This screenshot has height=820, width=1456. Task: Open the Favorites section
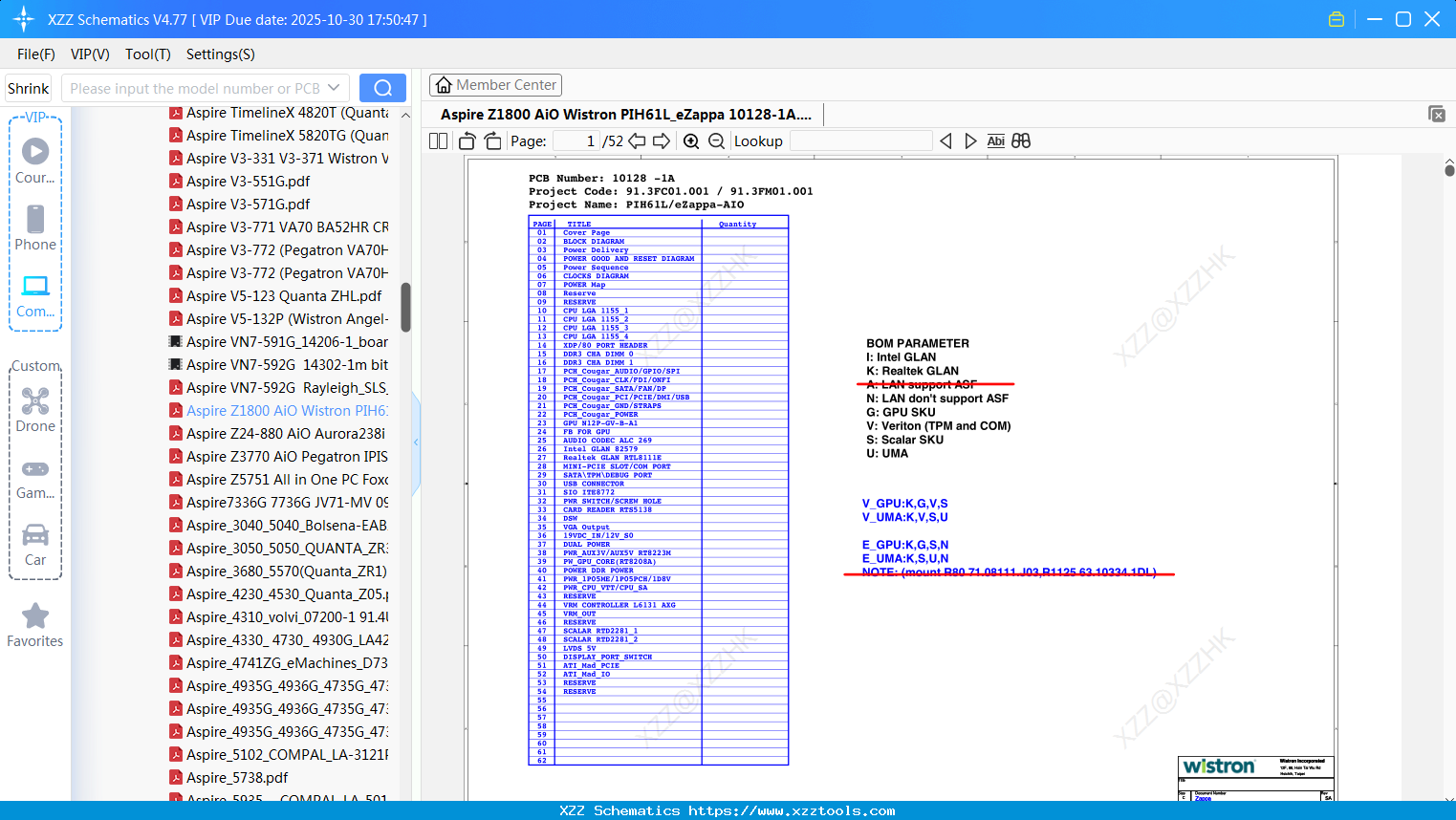(x=35, y=626)
